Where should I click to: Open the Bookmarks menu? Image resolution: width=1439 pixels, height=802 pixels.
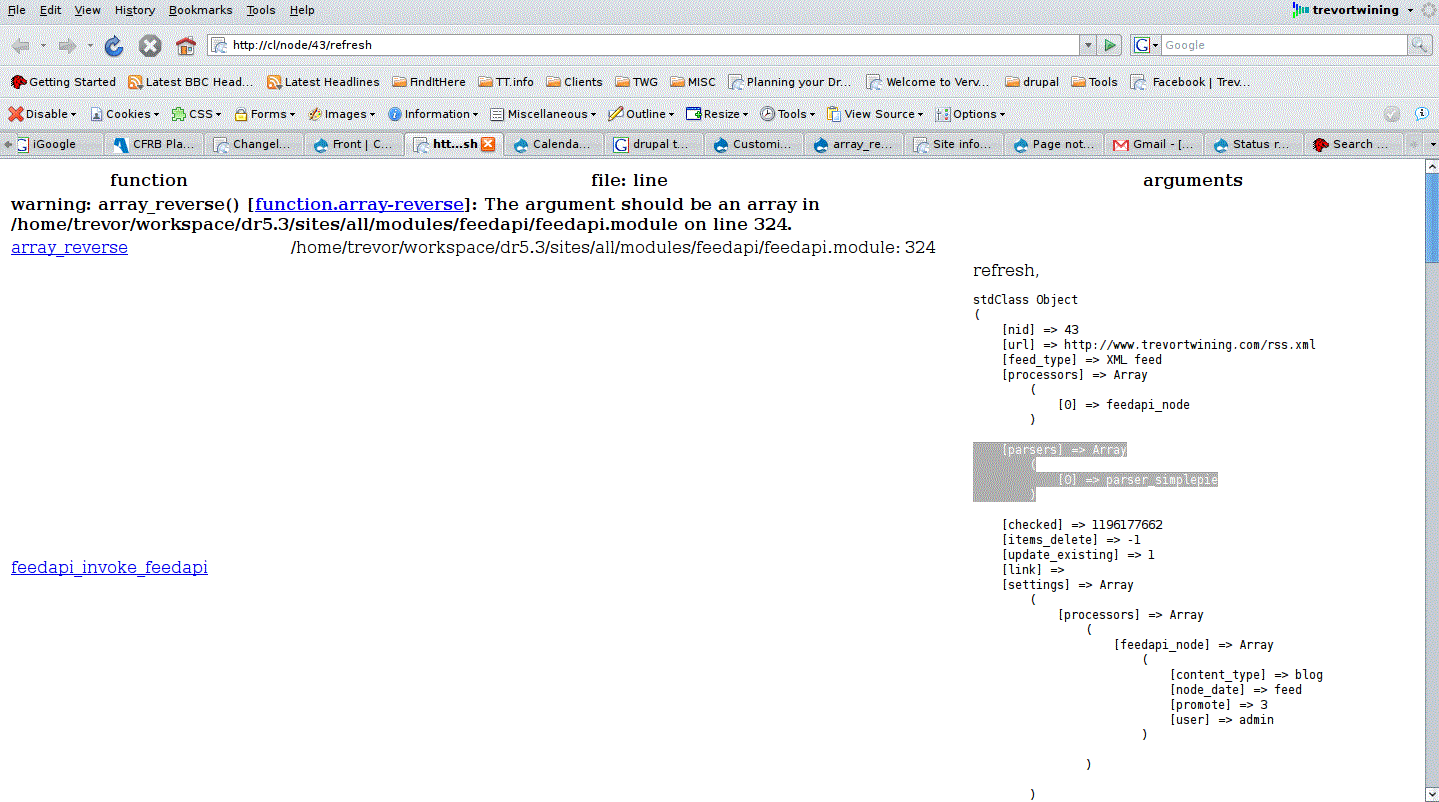(x=200, y=10)
